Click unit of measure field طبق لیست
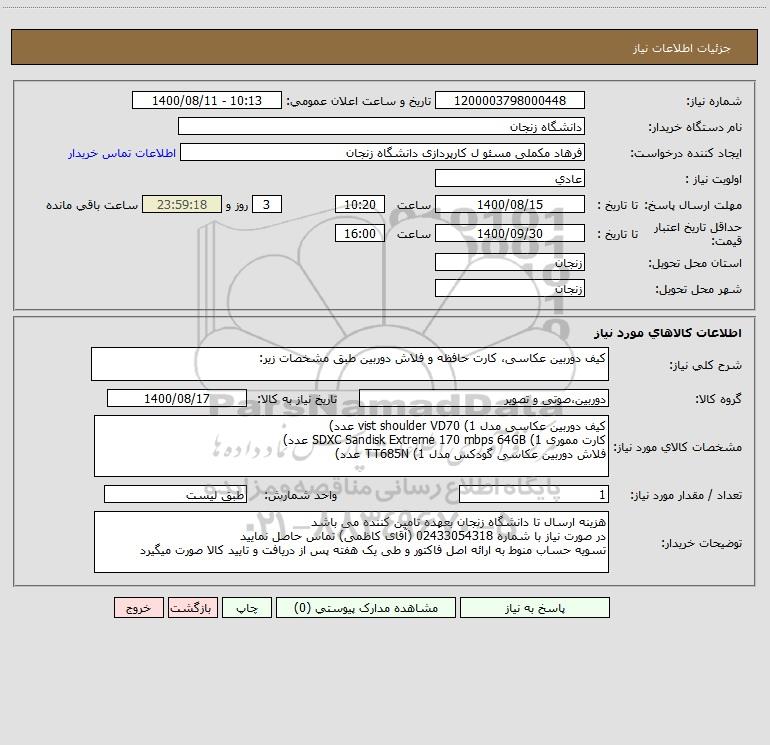Viewport: 770px width, 745px height. coord(175,495)
